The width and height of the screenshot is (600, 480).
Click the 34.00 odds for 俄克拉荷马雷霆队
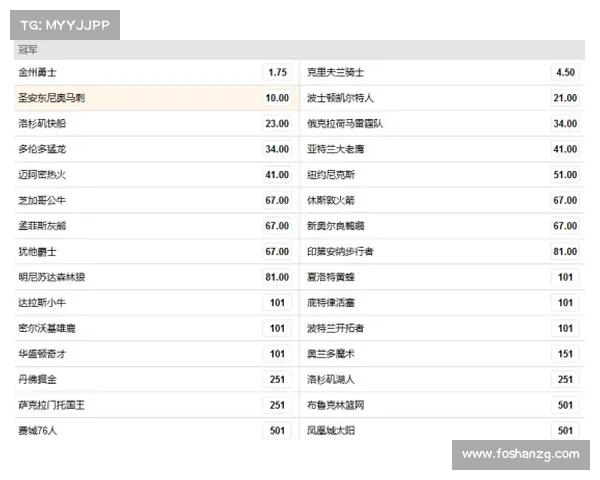pyautogui.click(x=565, y=124)
